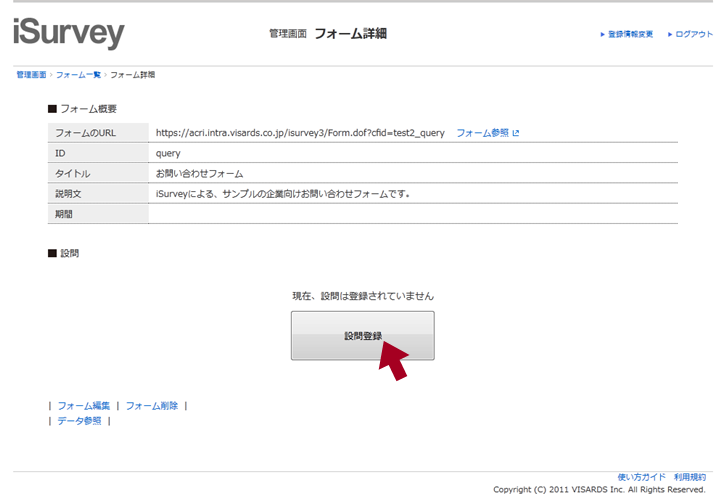Log out via the ログアウト link
The image size is (722, 502).
coord(694,35)
